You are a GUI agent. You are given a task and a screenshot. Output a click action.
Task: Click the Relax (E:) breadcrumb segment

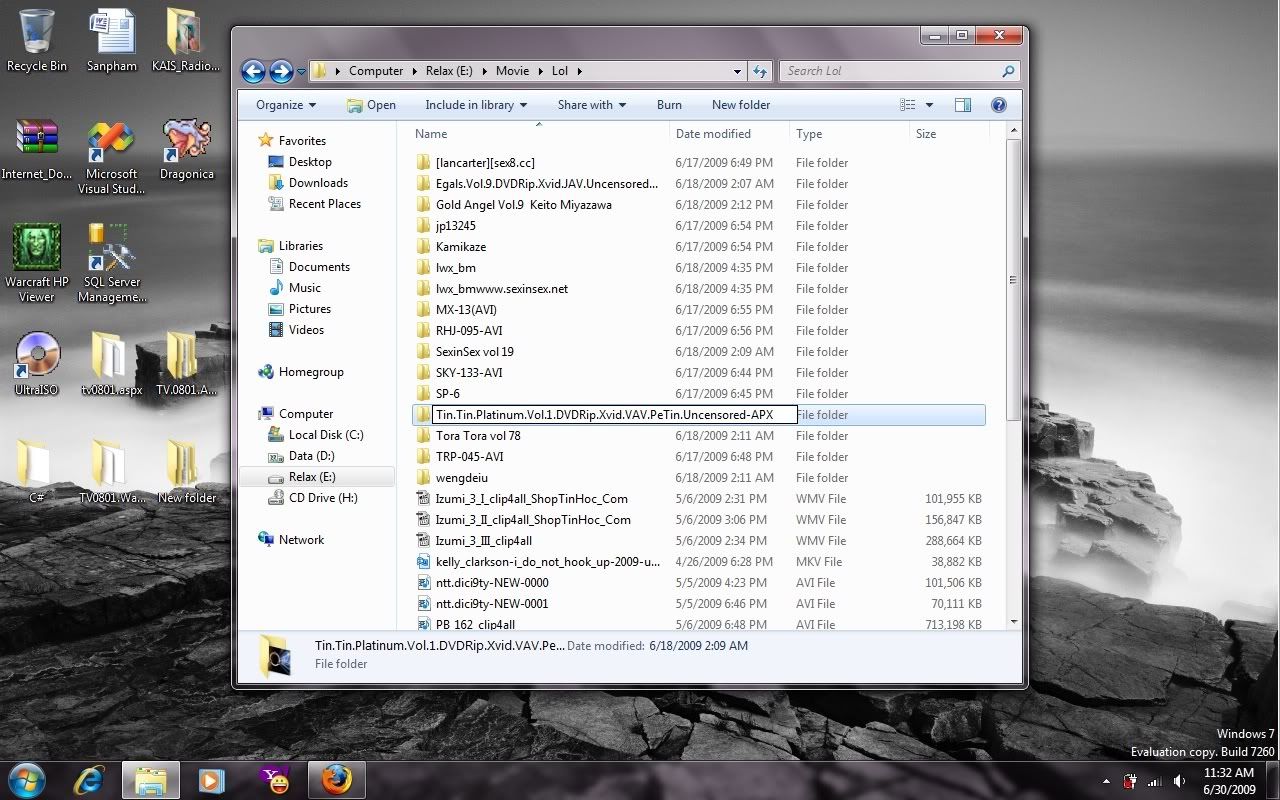pos(450,71)
